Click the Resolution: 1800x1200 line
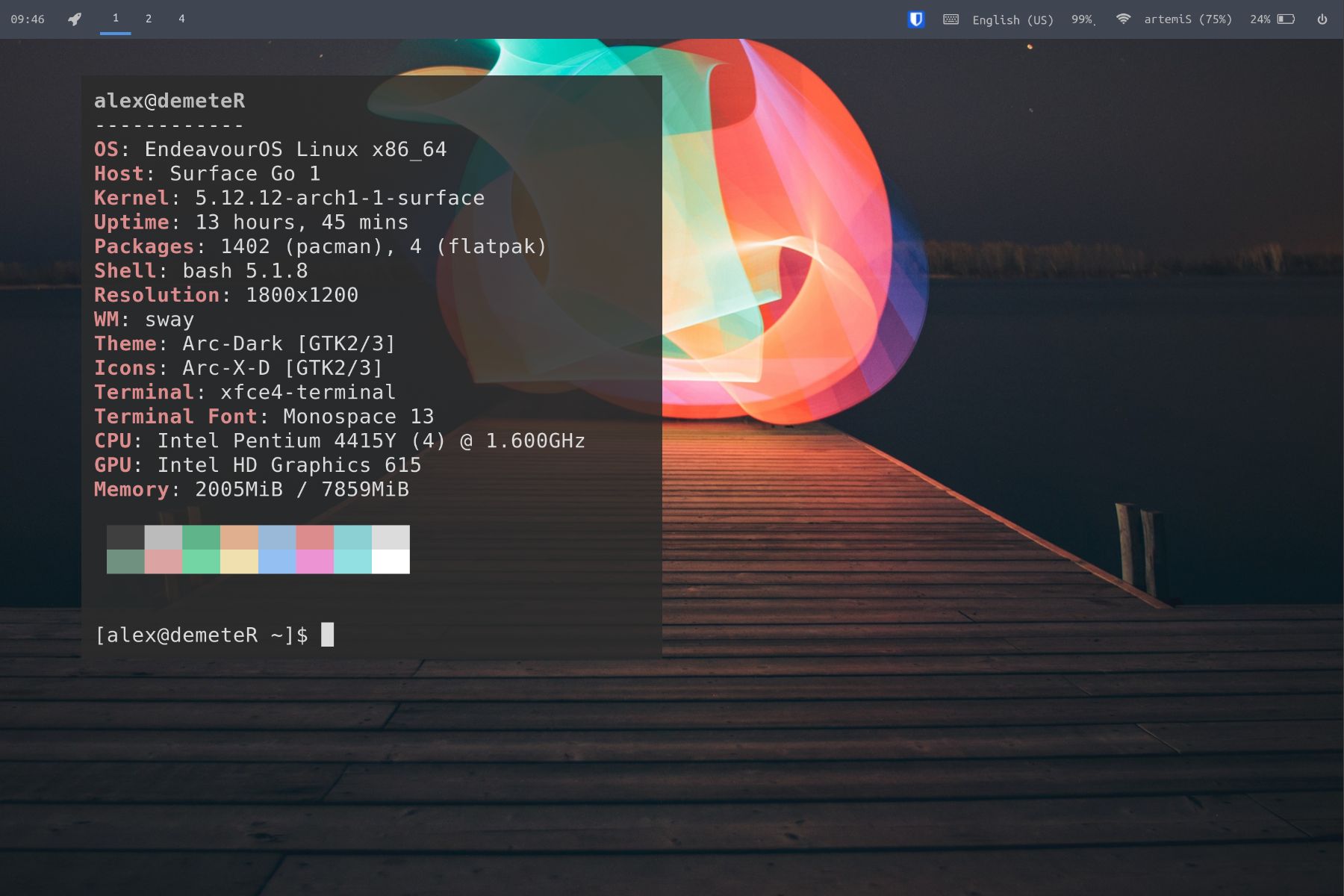Viewport: 1344px width, 896px height. pyautogui.click(x=226, y=295)
